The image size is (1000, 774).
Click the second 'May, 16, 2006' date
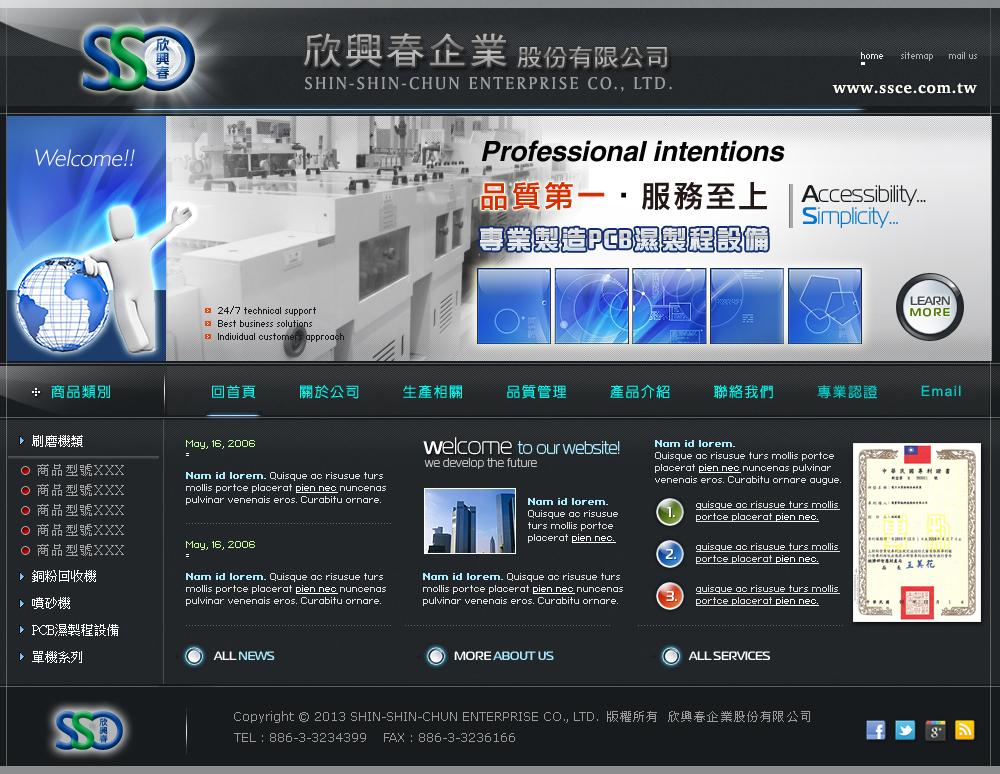click(x=220, y=544)
